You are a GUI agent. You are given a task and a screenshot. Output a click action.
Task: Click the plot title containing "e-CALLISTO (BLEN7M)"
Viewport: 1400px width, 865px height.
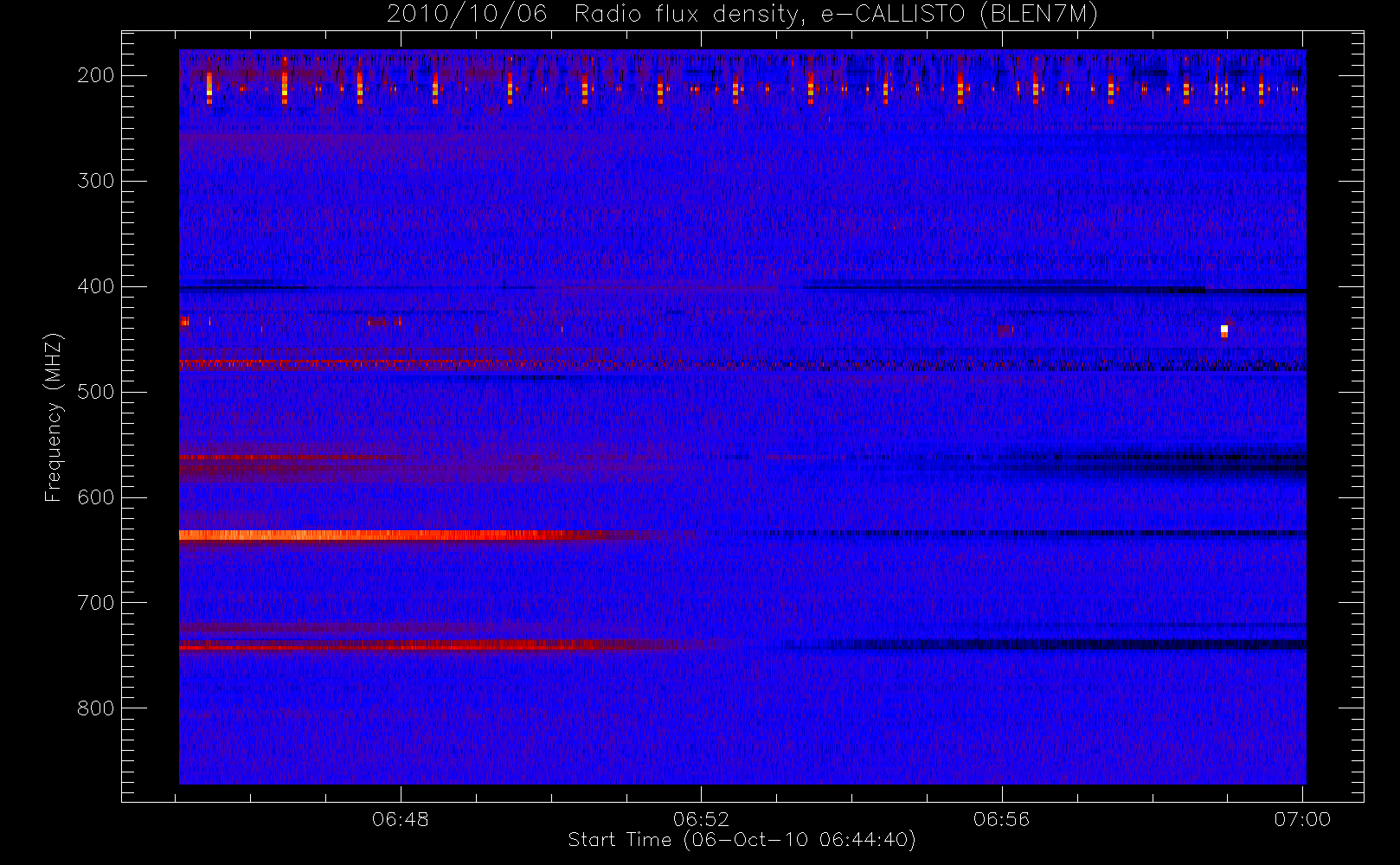pyautogui.click(x=742, y=14)
